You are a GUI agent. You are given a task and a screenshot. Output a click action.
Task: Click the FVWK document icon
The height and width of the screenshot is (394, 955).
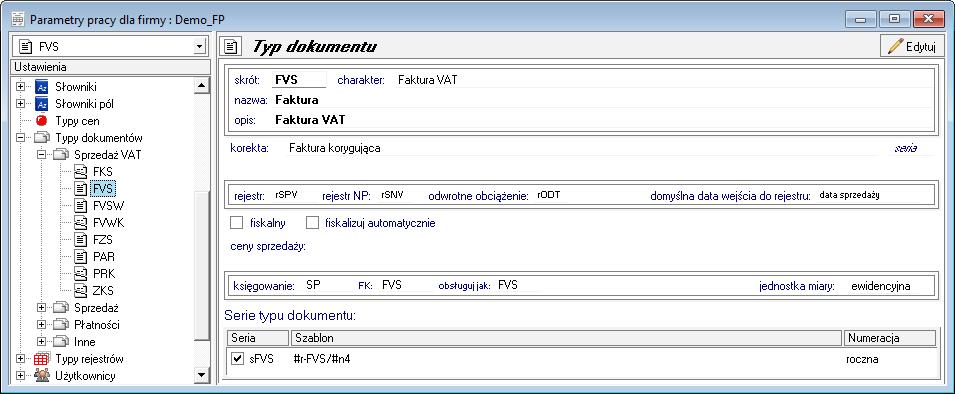(81, 223)
